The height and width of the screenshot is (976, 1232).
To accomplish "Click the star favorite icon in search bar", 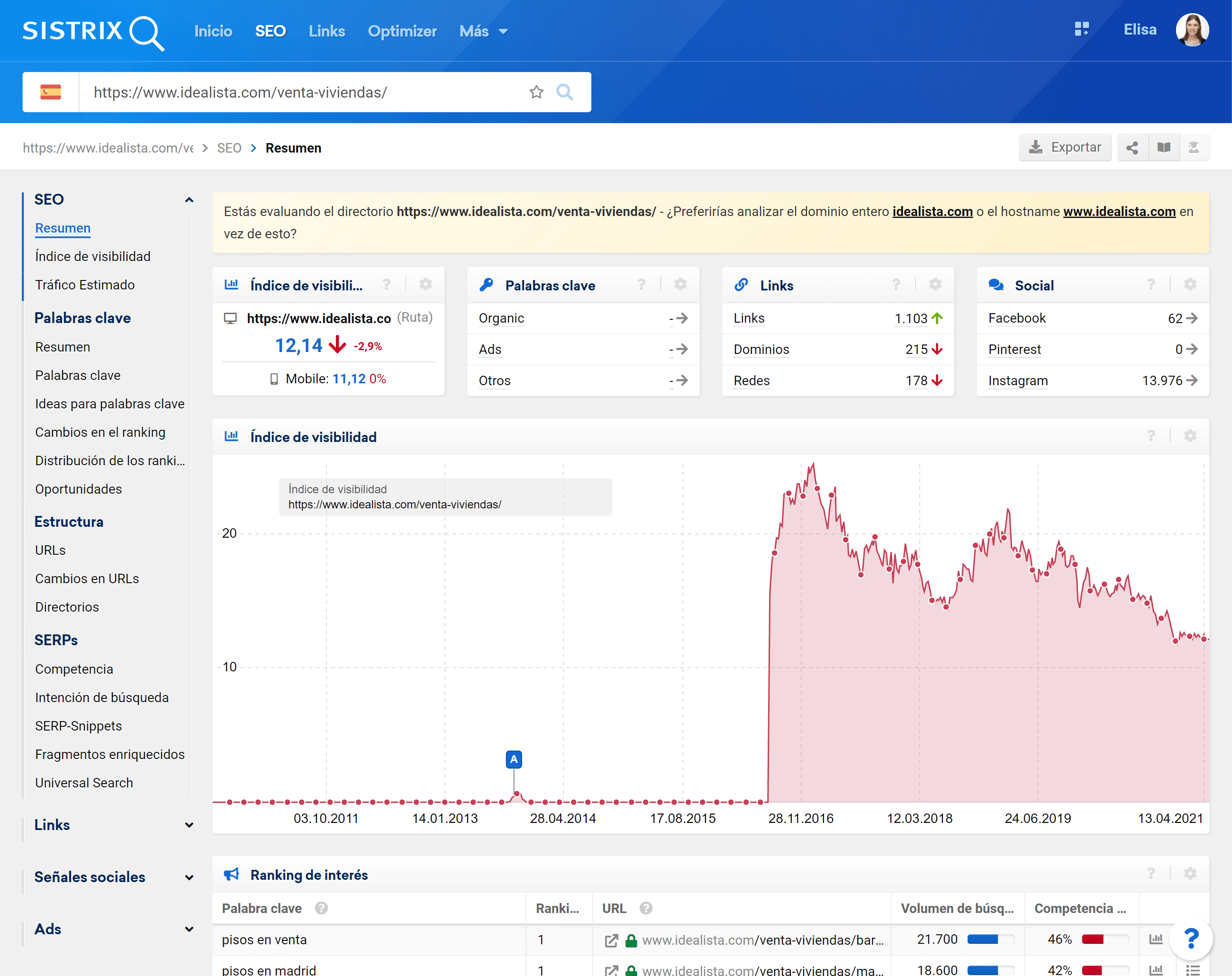I will coord(536,92).
